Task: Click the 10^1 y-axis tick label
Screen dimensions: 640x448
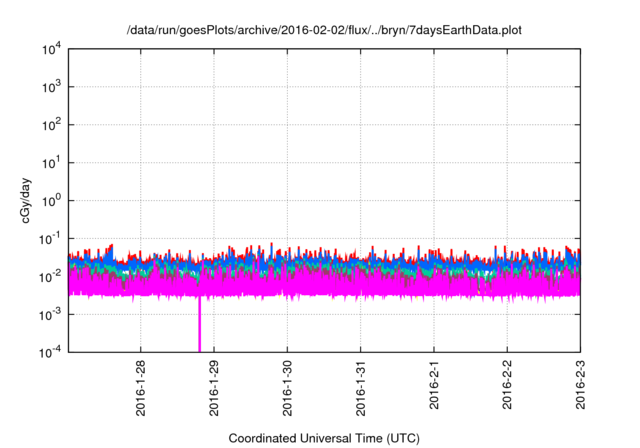Action: (x=52, y=163)
